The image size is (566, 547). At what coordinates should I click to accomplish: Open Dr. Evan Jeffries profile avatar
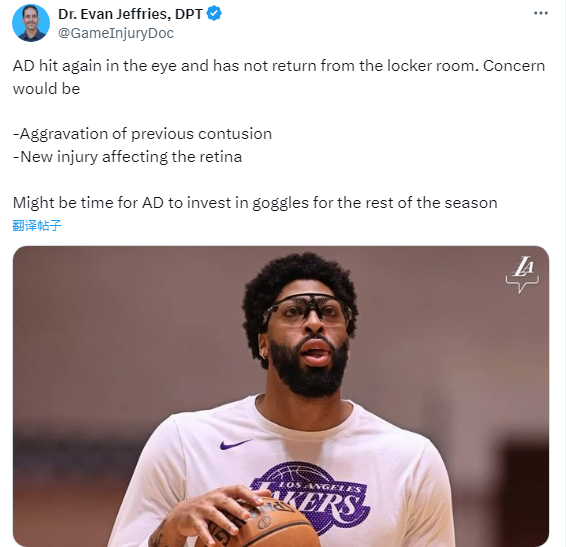click(31, 23)
